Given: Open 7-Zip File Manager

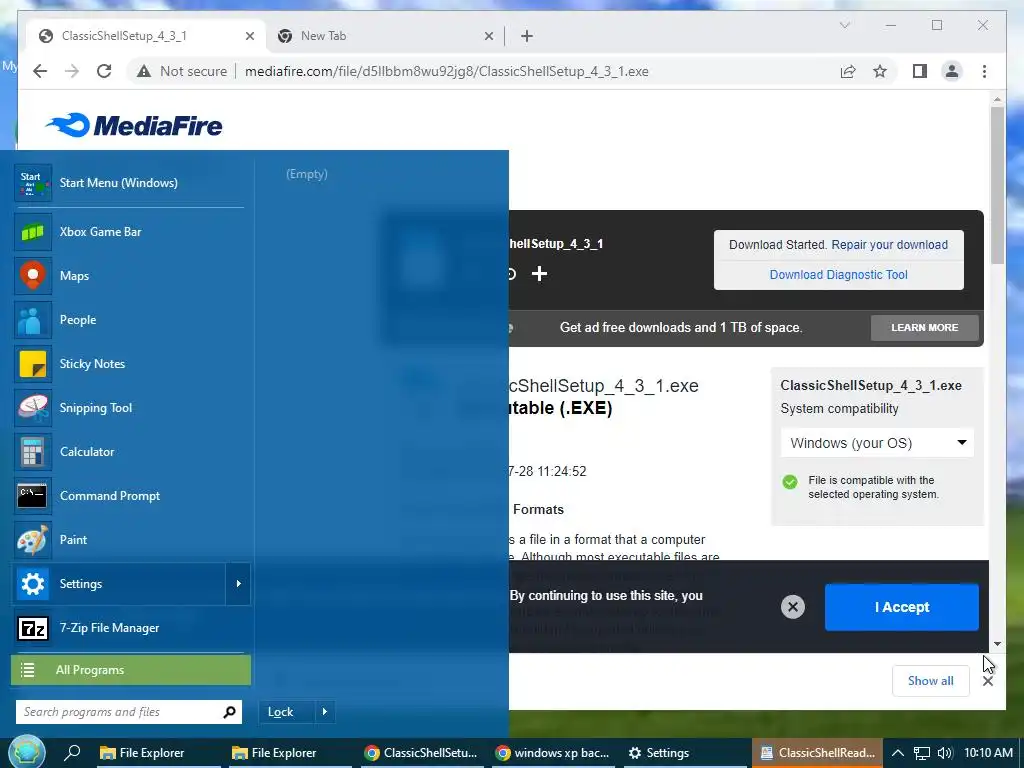Looking at the screenshot, I should pos(131,628).
